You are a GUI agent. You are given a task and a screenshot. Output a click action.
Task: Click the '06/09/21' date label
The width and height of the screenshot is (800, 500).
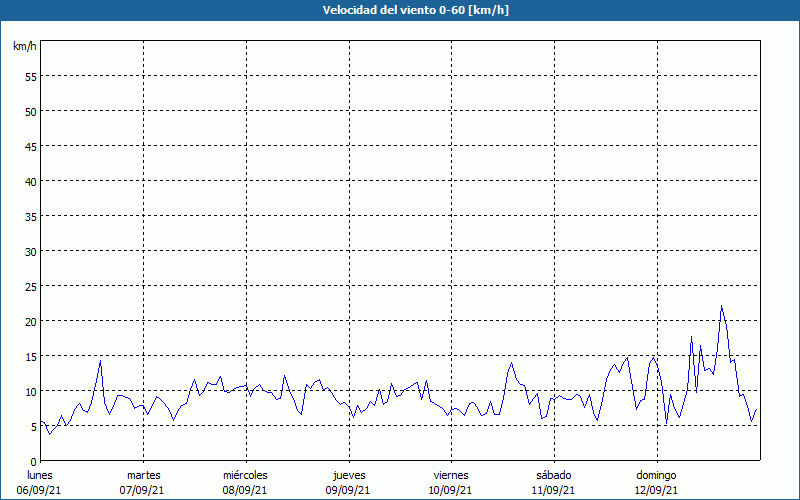pos(39,490)
